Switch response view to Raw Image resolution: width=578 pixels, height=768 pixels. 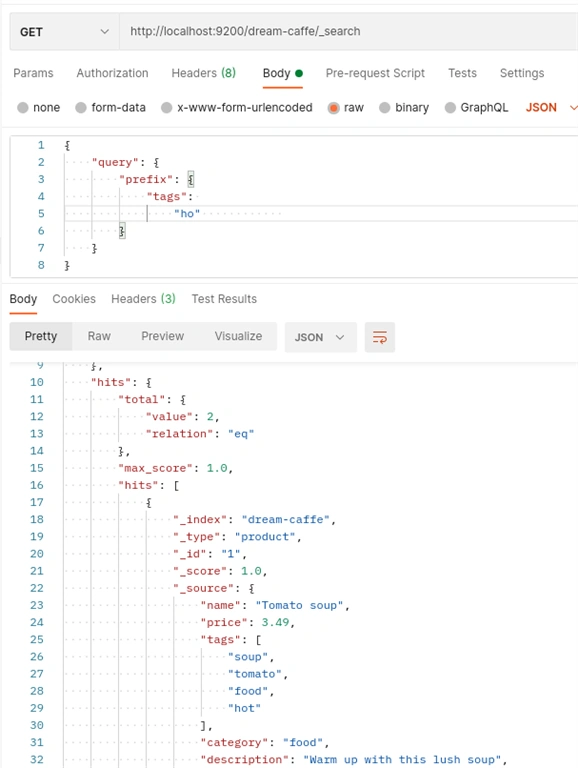99,336
